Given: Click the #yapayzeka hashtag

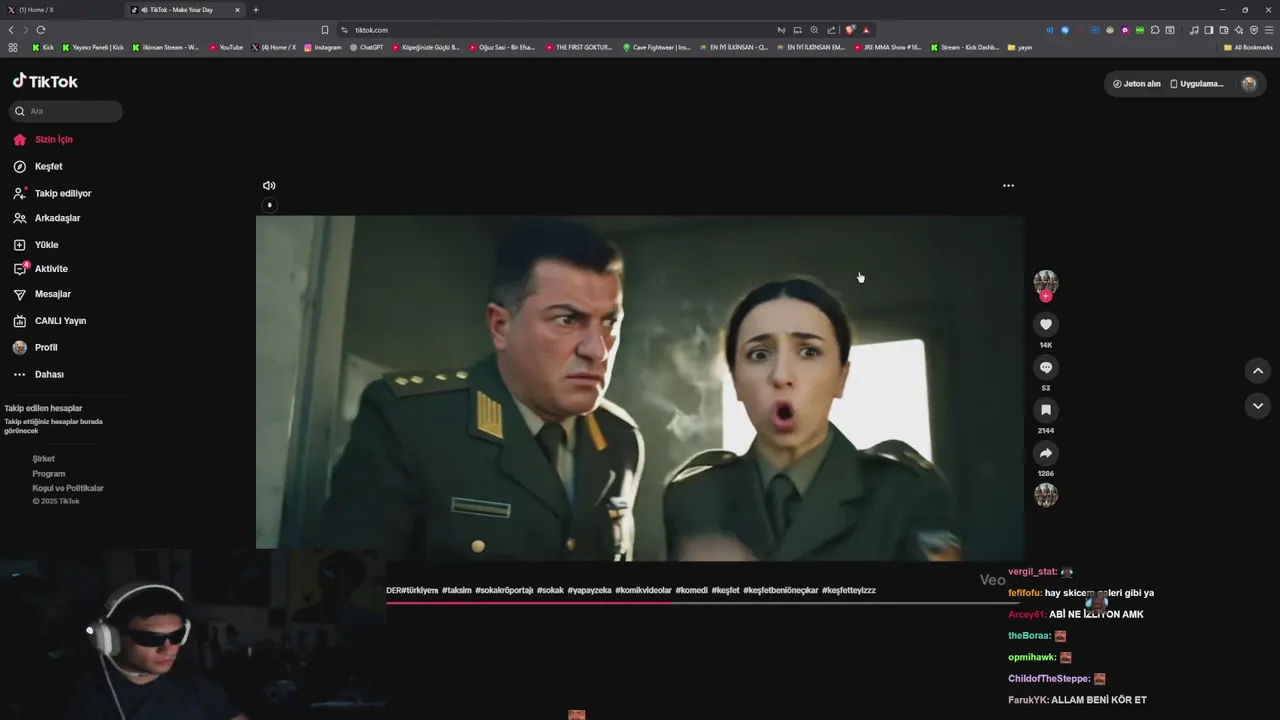Looking at the screenshot, I should point(590,590).
